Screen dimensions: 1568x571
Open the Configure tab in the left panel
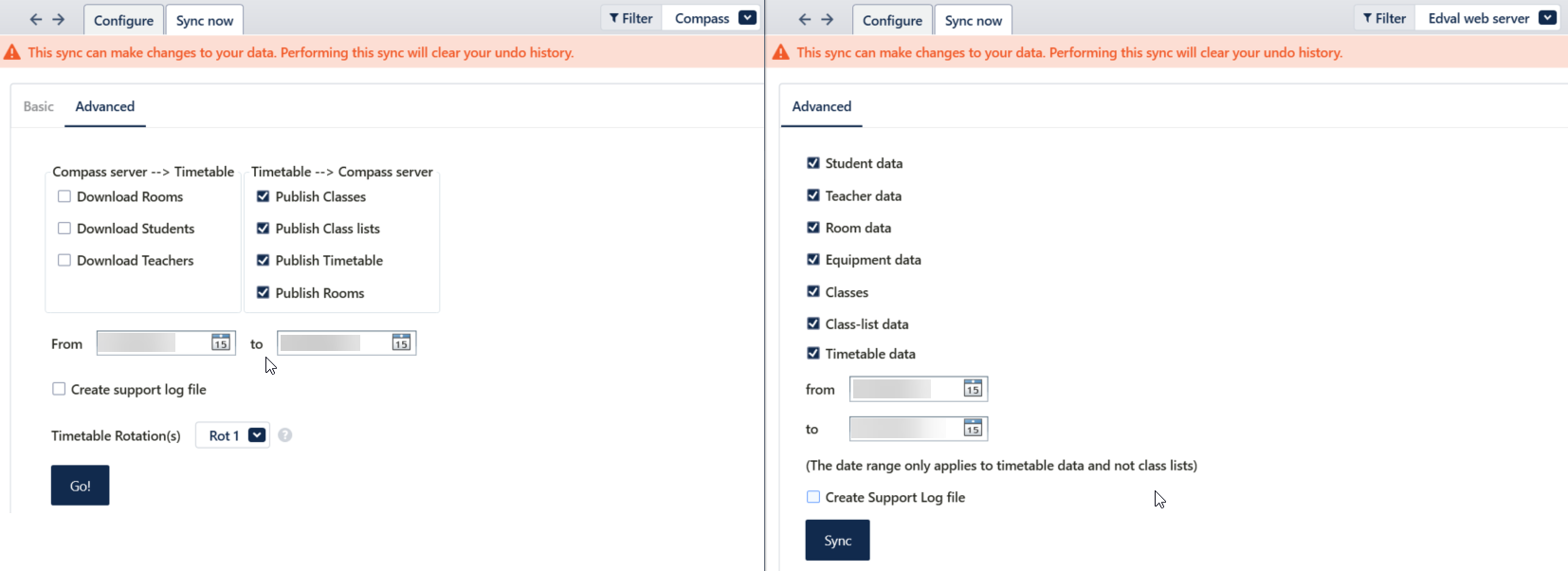(x=123, y=20)
